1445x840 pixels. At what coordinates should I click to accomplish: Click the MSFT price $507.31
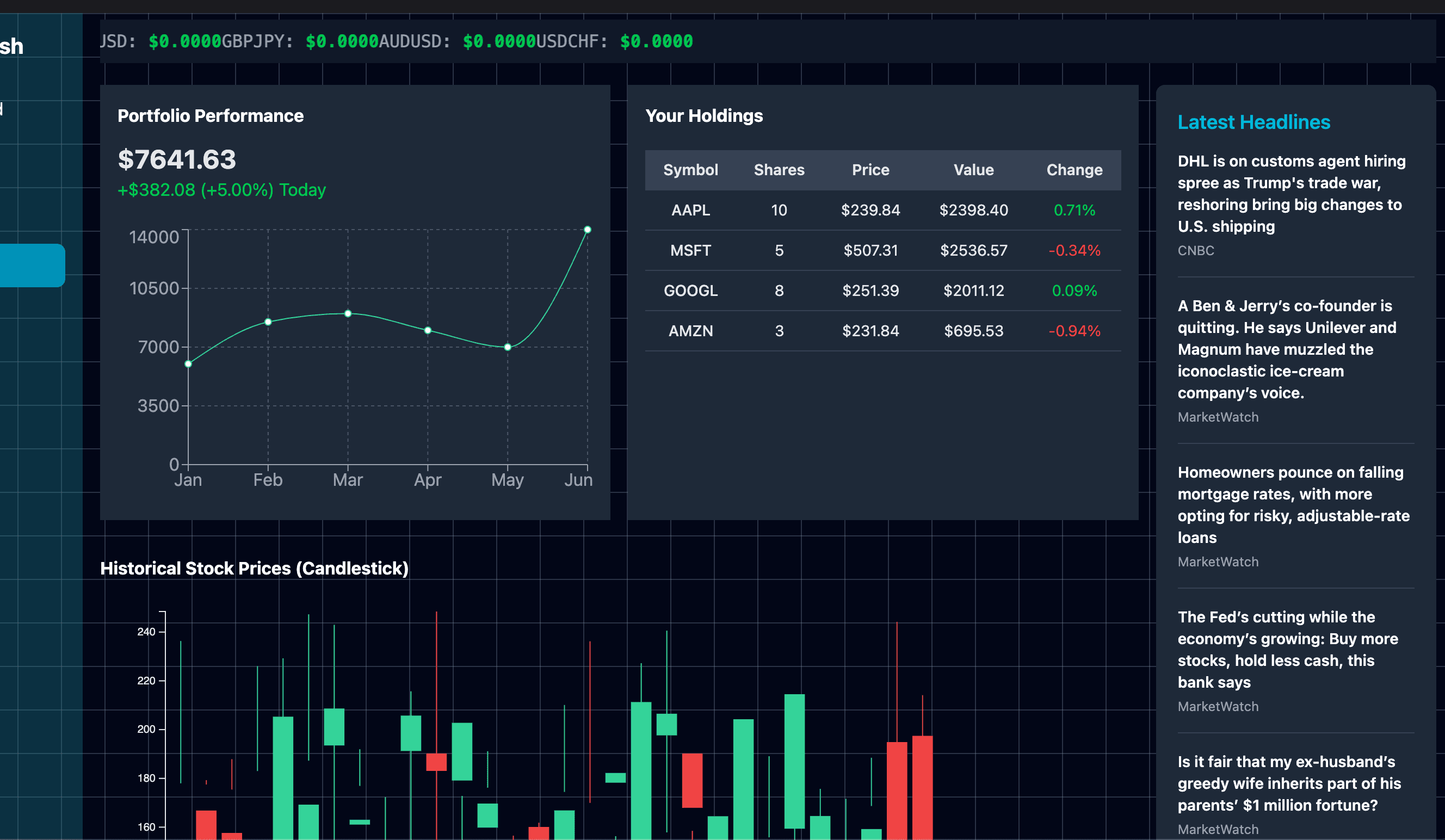[x=870, y=250]
